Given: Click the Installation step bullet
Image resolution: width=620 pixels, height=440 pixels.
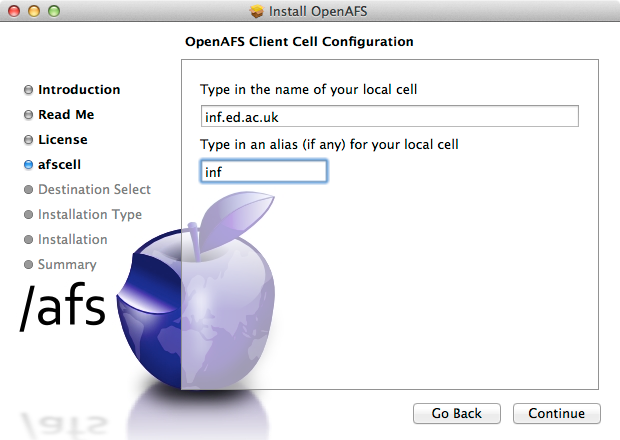Looking at the screenshot, I should [x=28, y=239].
